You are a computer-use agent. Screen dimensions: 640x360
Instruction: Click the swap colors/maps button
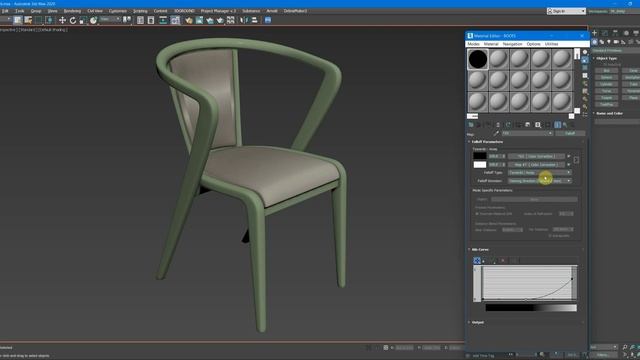point(576,160)
